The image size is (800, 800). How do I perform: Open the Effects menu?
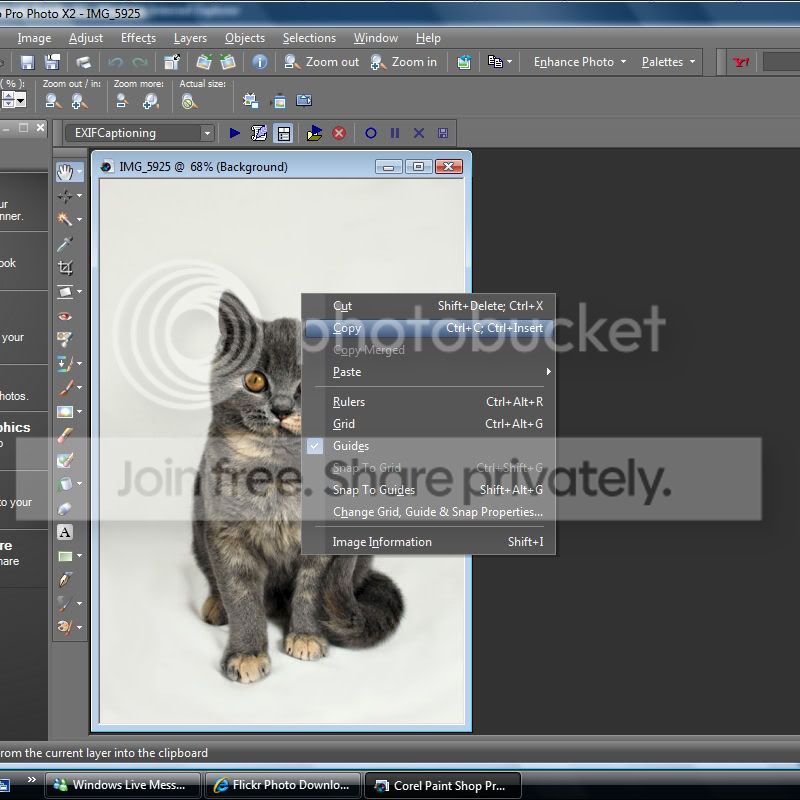pyautogui.click(x=138, y=38)
